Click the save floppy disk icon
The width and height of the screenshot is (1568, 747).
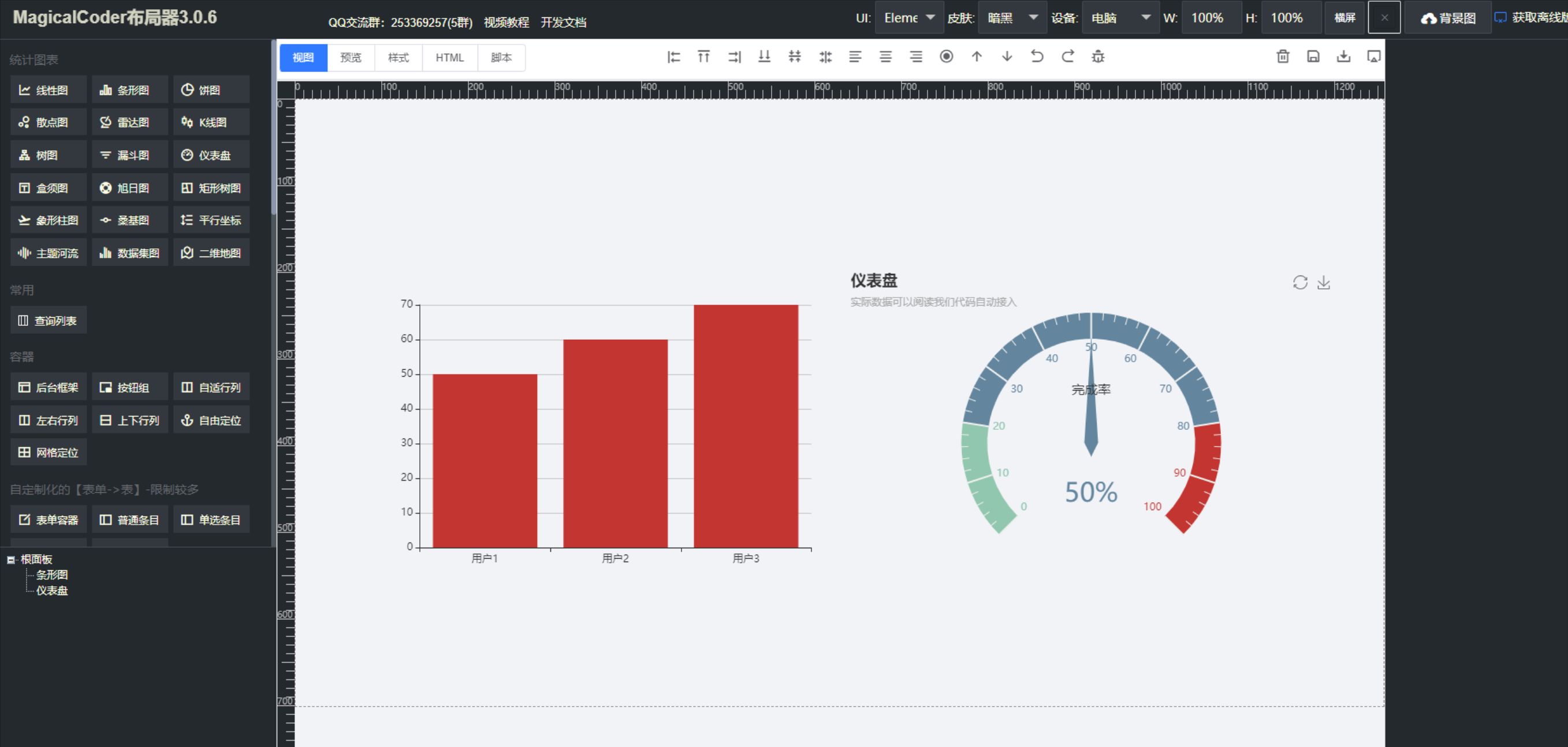pos(1313,57)
